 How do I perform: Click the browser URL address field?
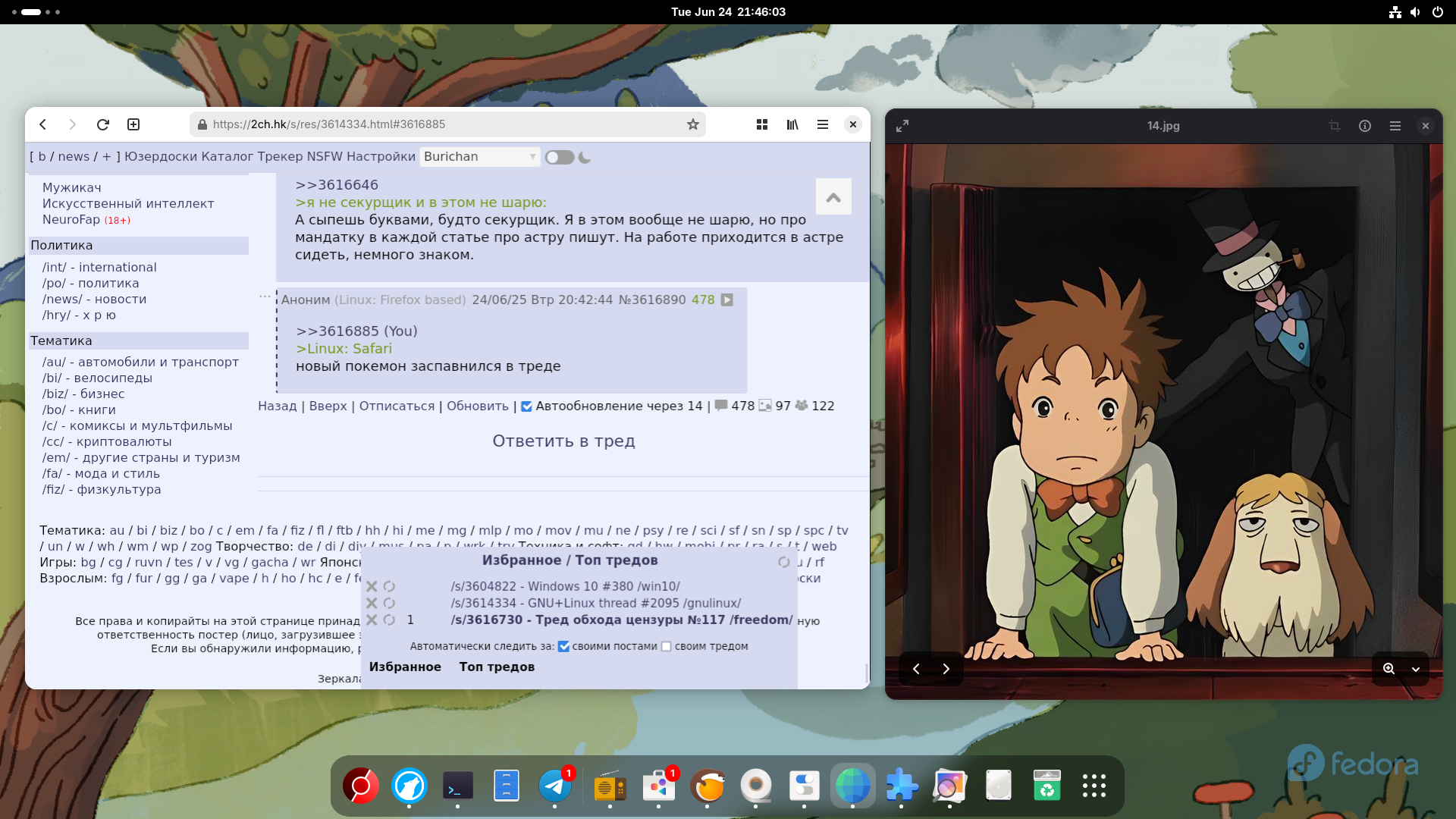point(447,124)
